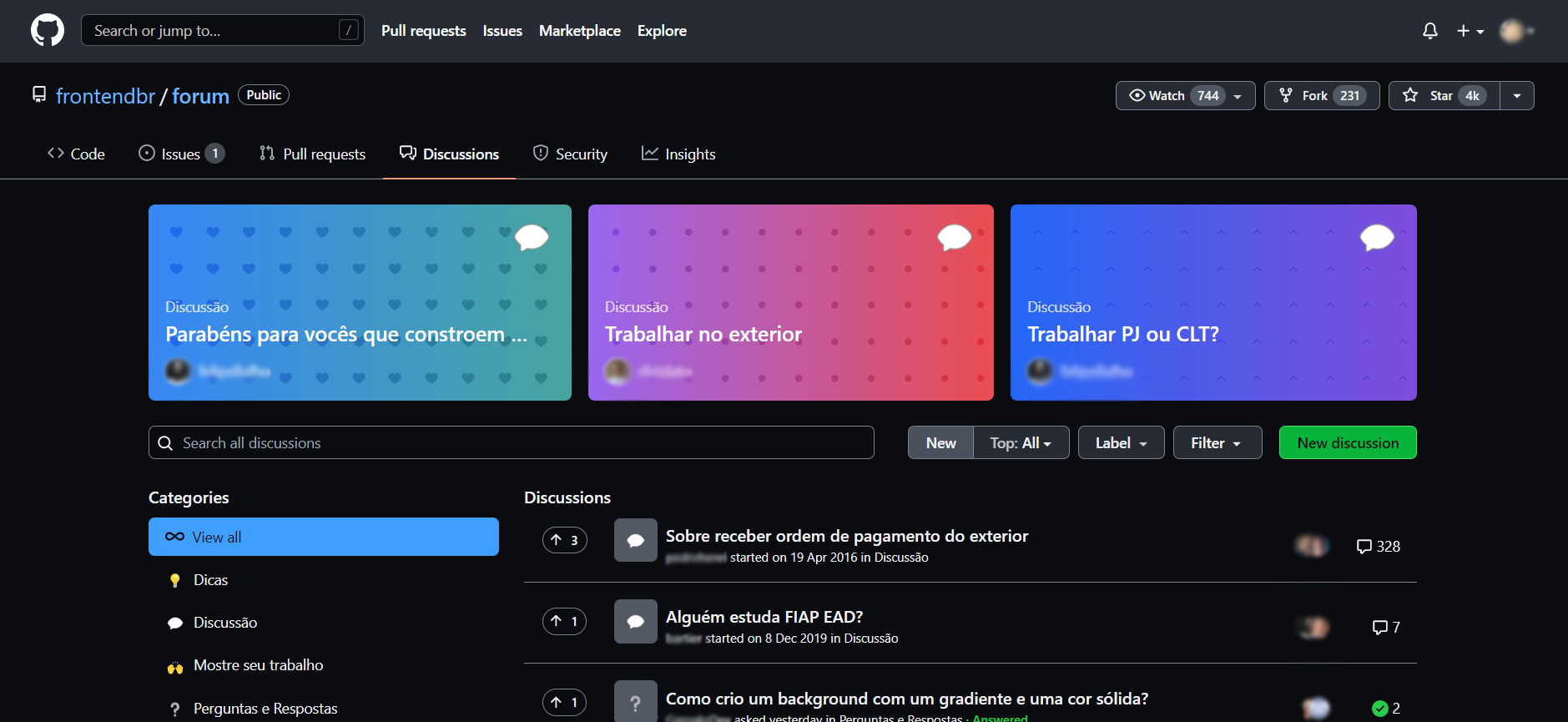Open the Top: All sort dropdown
The image size is (1568, 722).
1021,442
